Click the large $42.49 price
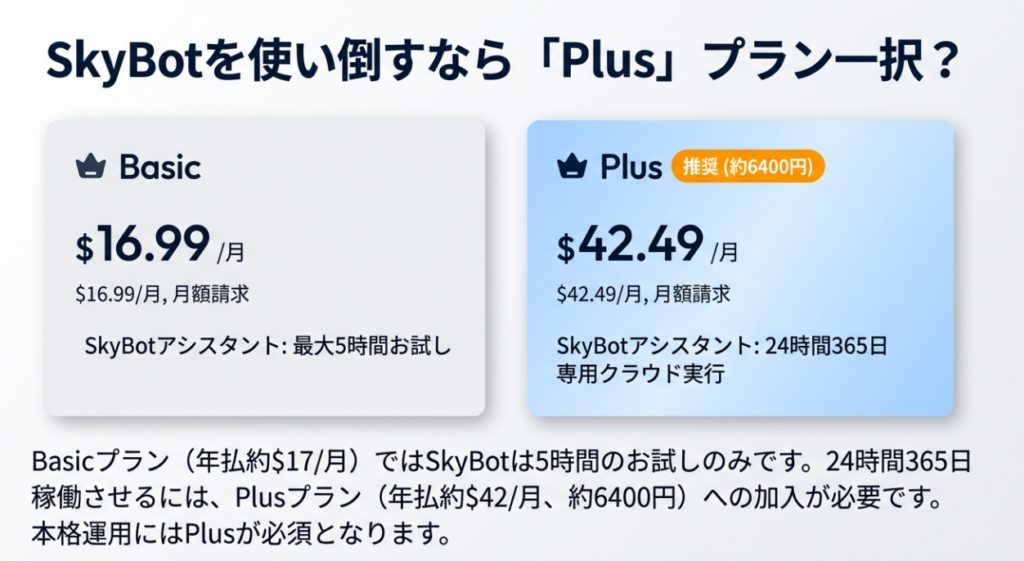Viewport: 1024px width, 561px height. (630, 243)
